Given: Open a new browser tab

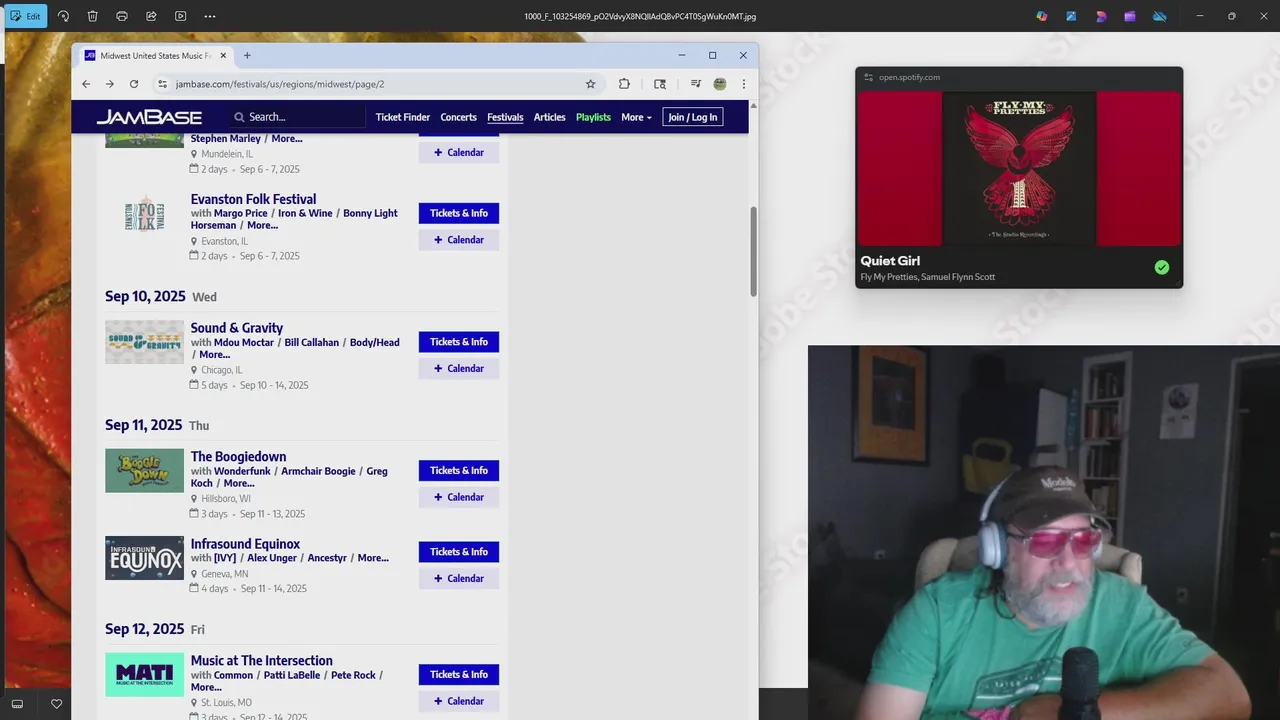Looking at the screenshot, I should [x=247, y=55].
